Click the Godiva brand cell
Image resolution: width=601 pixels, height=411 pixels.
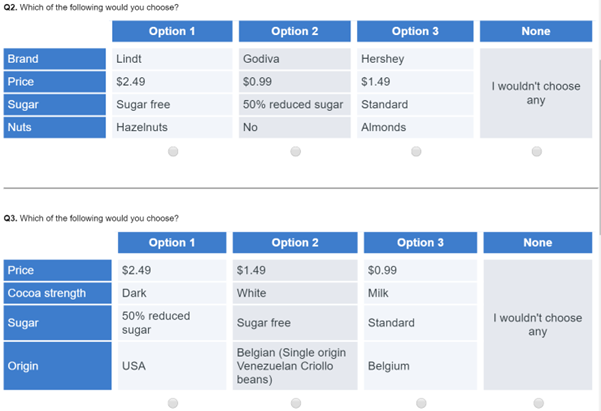(295, 59)
